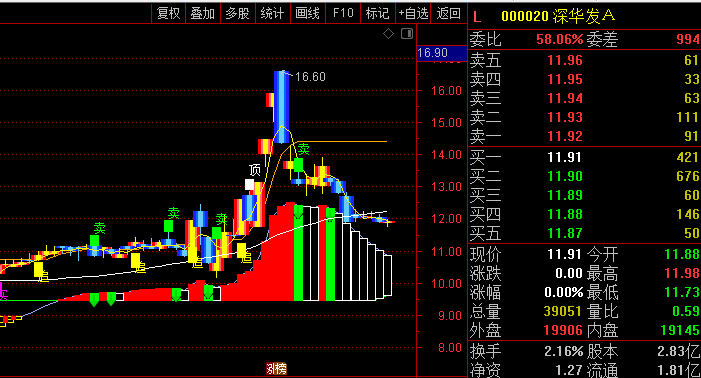The image size is (701, 378).
Task: Click 买二 price 11.90
Action: (x=565, y=176)
